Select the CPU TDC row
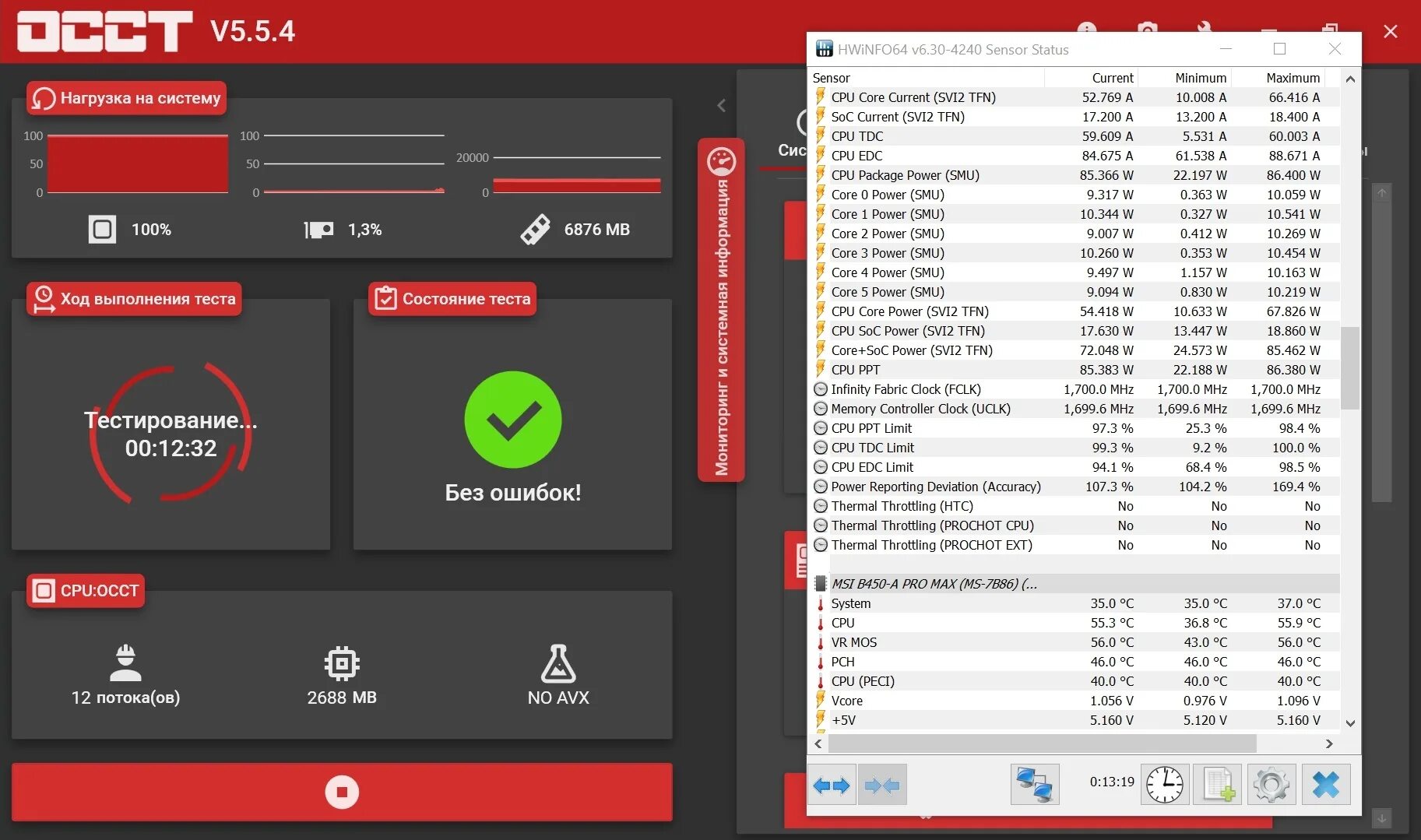 [x=1075, y=136]
